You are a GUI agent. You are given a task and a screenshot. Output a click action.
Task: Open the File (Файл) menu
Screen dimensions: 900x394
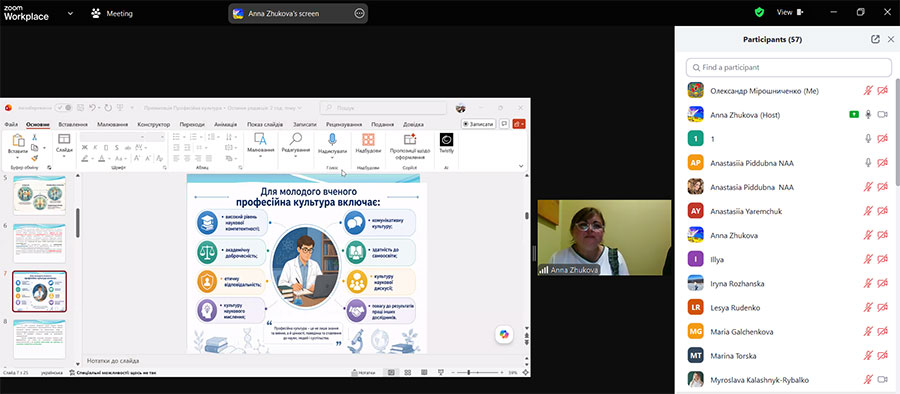click(x=11, y=124)
